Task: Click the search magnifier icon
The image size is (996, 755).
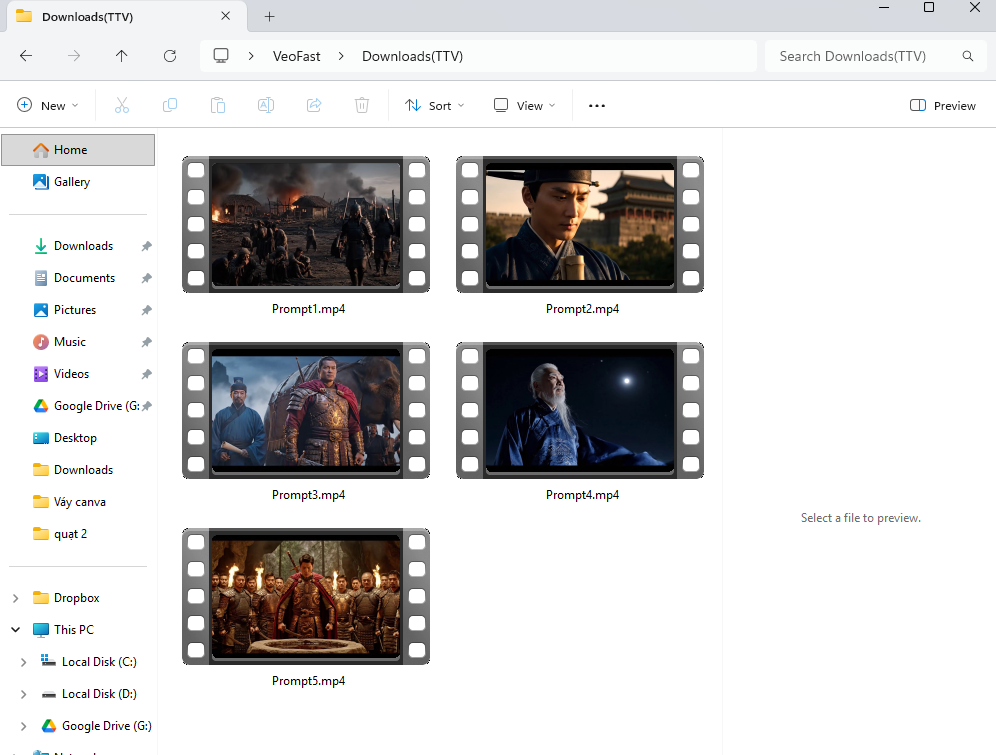Action: click(x=967, y=56)
